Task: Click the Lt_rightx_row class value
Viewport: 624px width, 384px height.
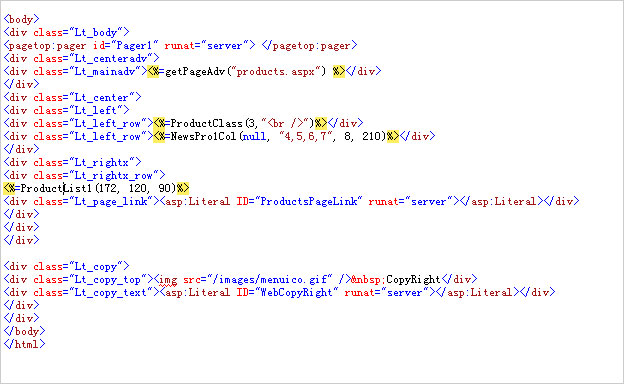Action: pyautogui.click(x=114, y=175)
